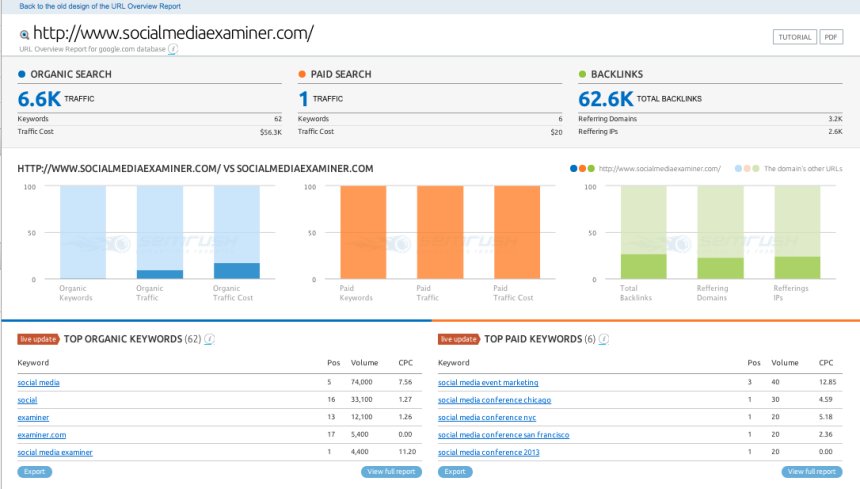Open the 'social' keyword link
Image resolution: width=860 pixels, height=489 pixels.
(x=27, y=400)
